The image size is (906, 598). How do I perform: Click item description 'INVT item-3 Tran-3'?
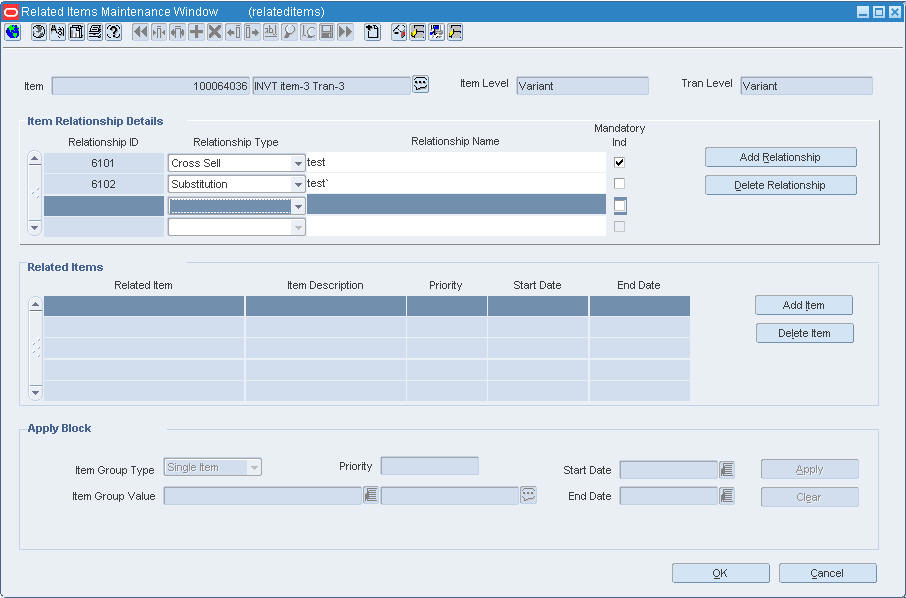pos(331,86)
